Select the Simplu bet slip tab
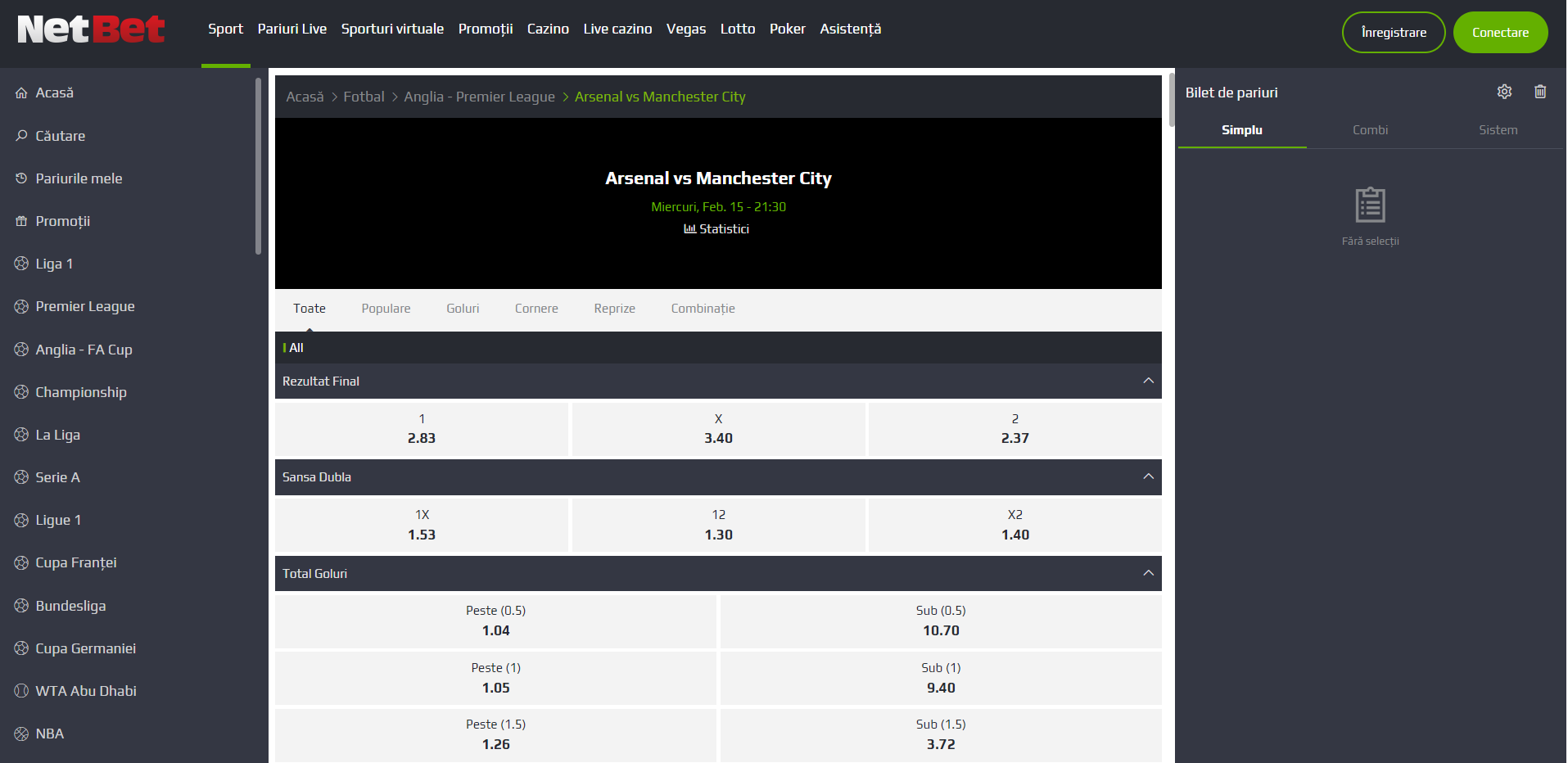This screenshot has width=1568, height=763. [1242, 130]
